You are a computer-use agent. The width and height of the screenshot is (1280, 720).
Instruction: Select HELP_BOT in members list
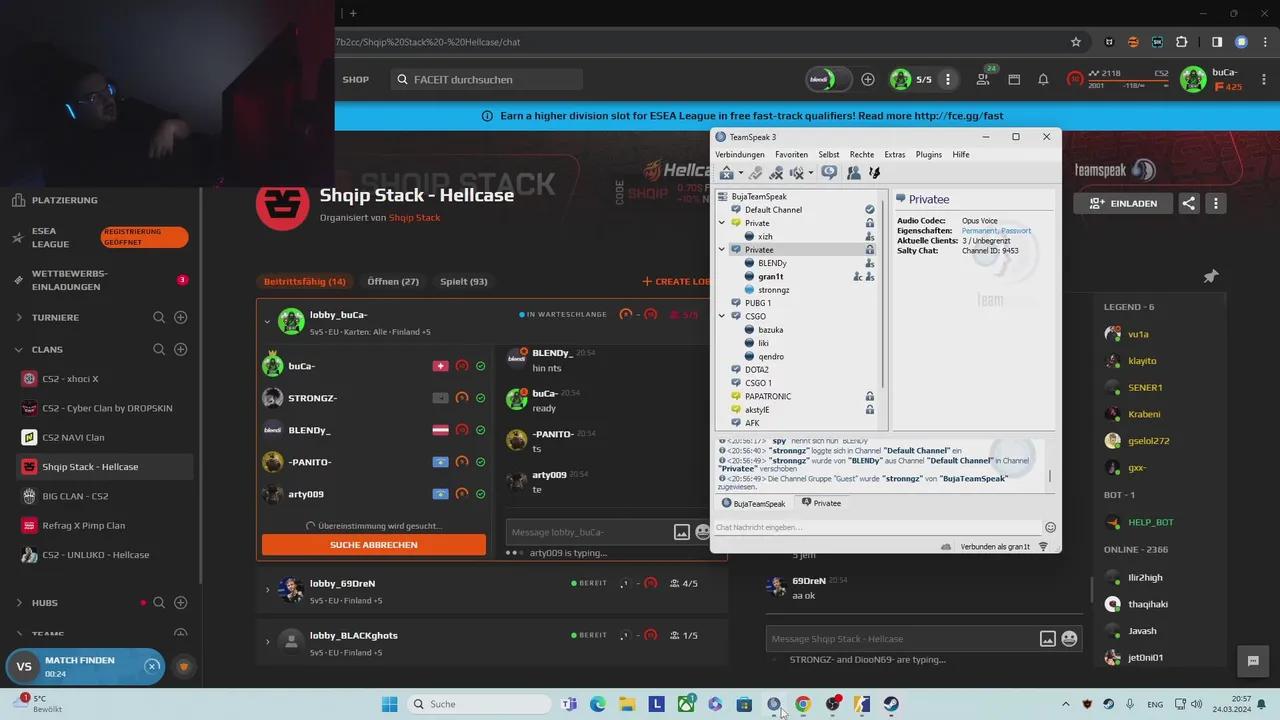(x=1150, y=523)
